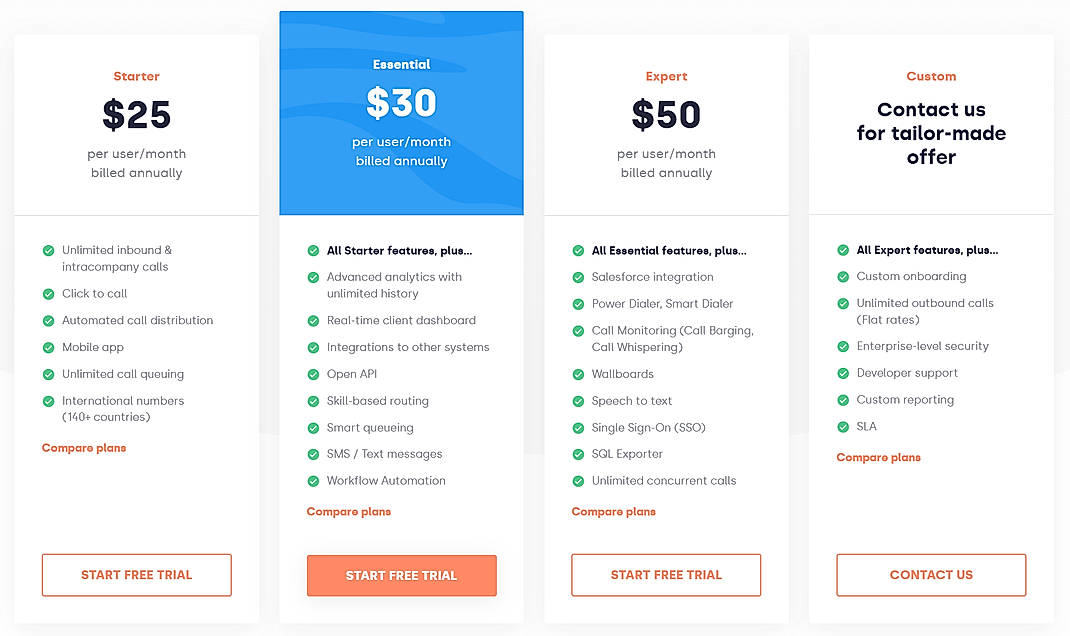This screenshot has height=636, width=1070.
Task: Click the checkmark icon next to Mobile app
Action: click(48, 348)
